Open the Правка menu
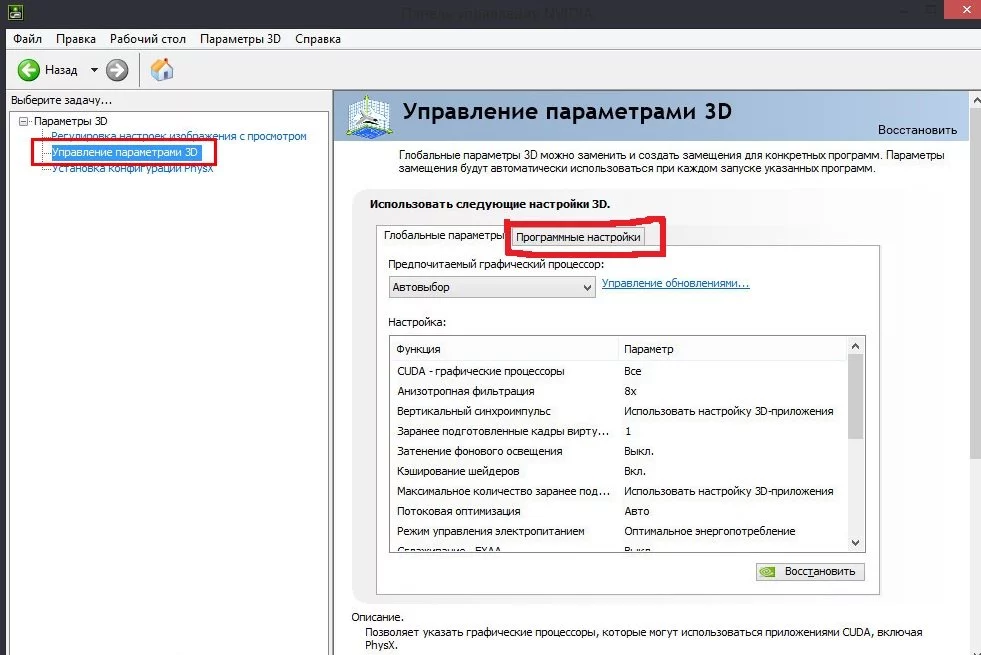Screen dimensions: 981x655 (x=76, y=39)
